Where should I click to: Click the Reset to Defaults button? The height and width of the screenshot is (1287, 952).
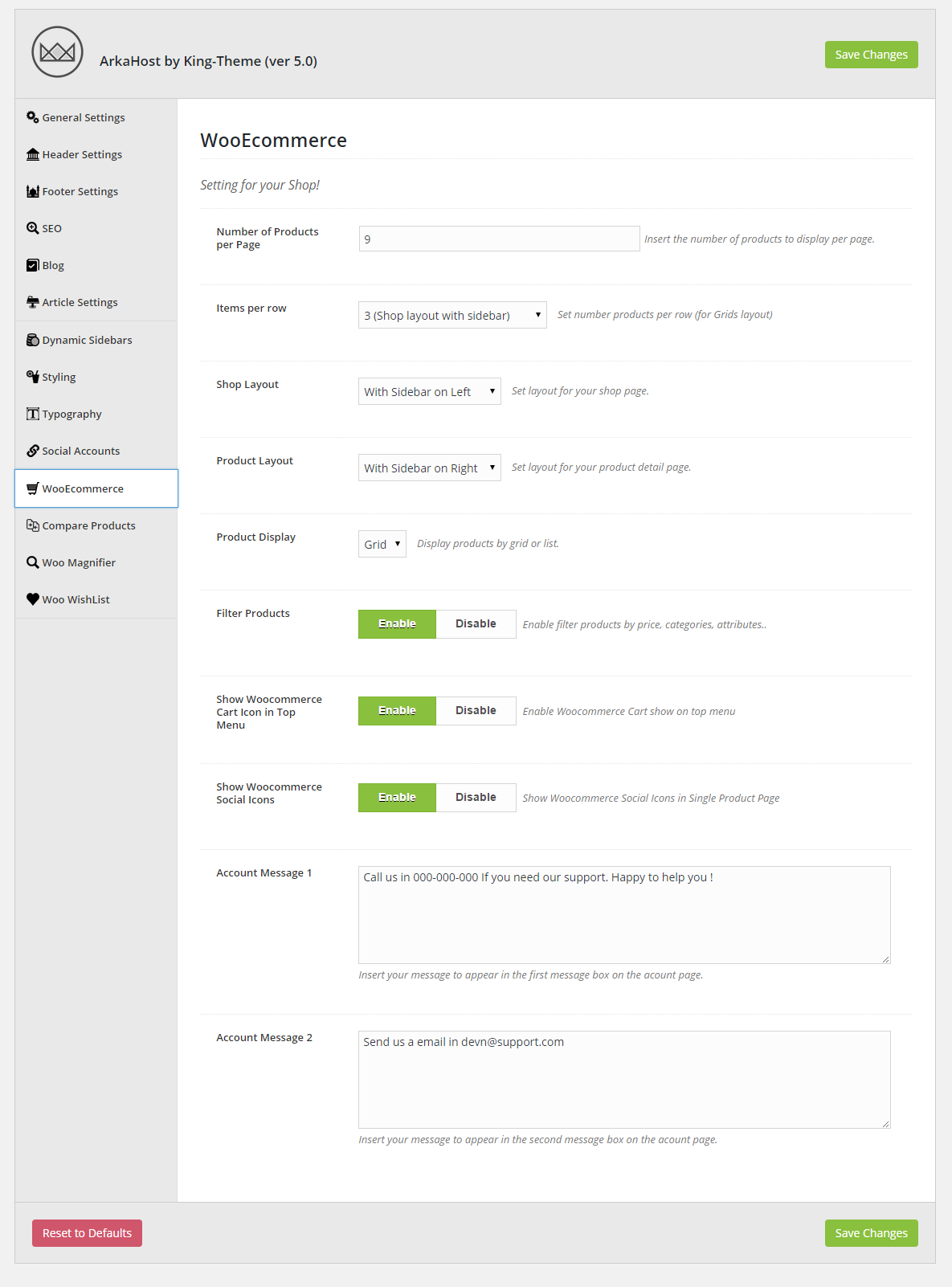coord(87,1233)
